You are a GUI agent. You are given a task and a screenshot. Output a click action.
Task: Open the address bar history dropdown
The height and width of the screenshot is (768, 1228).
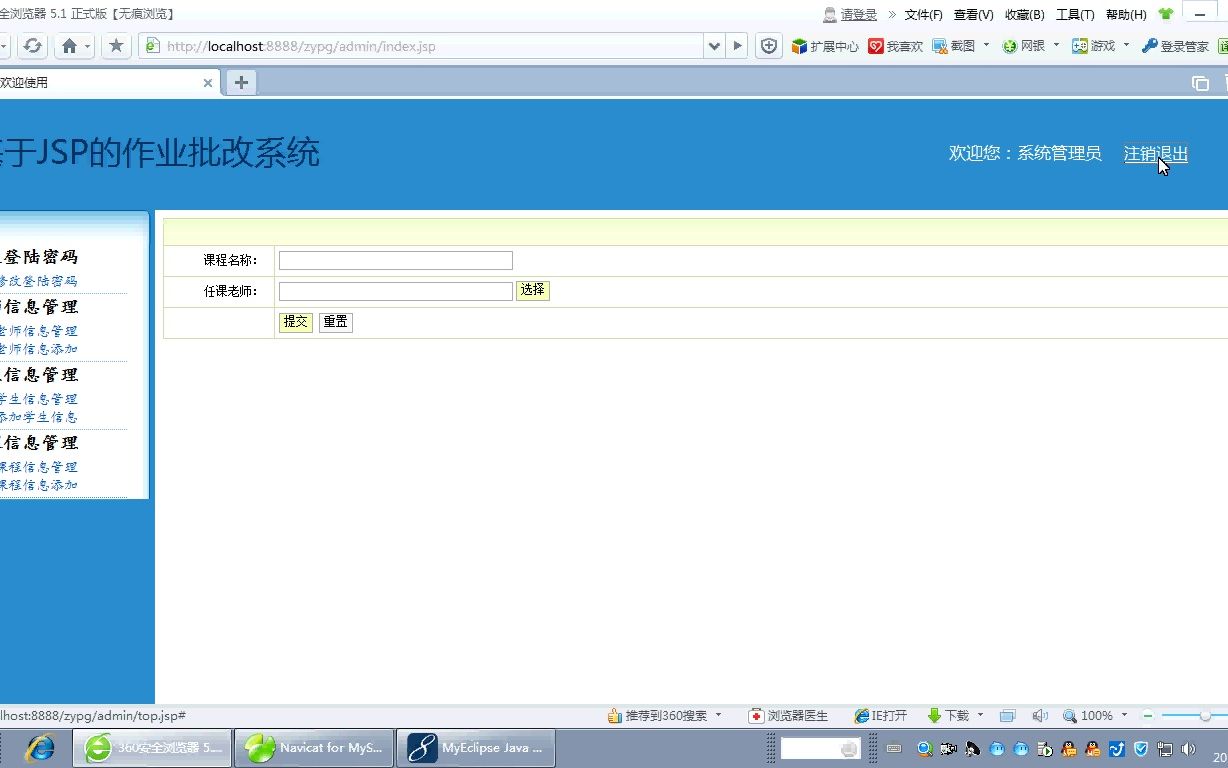click(x=714, y=45)
